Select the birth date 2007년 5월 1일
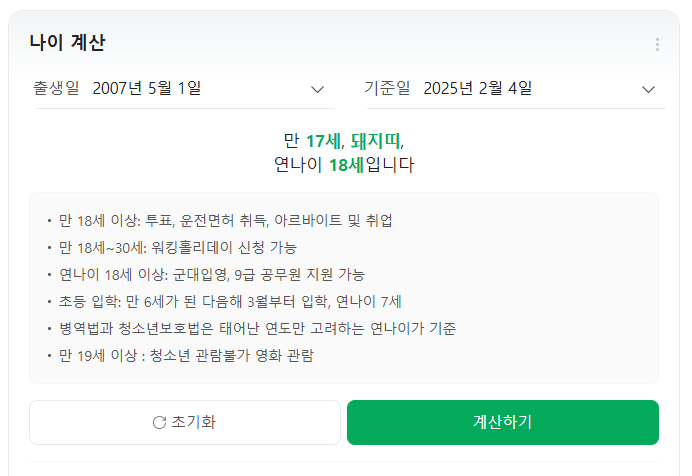 (147, 88)
